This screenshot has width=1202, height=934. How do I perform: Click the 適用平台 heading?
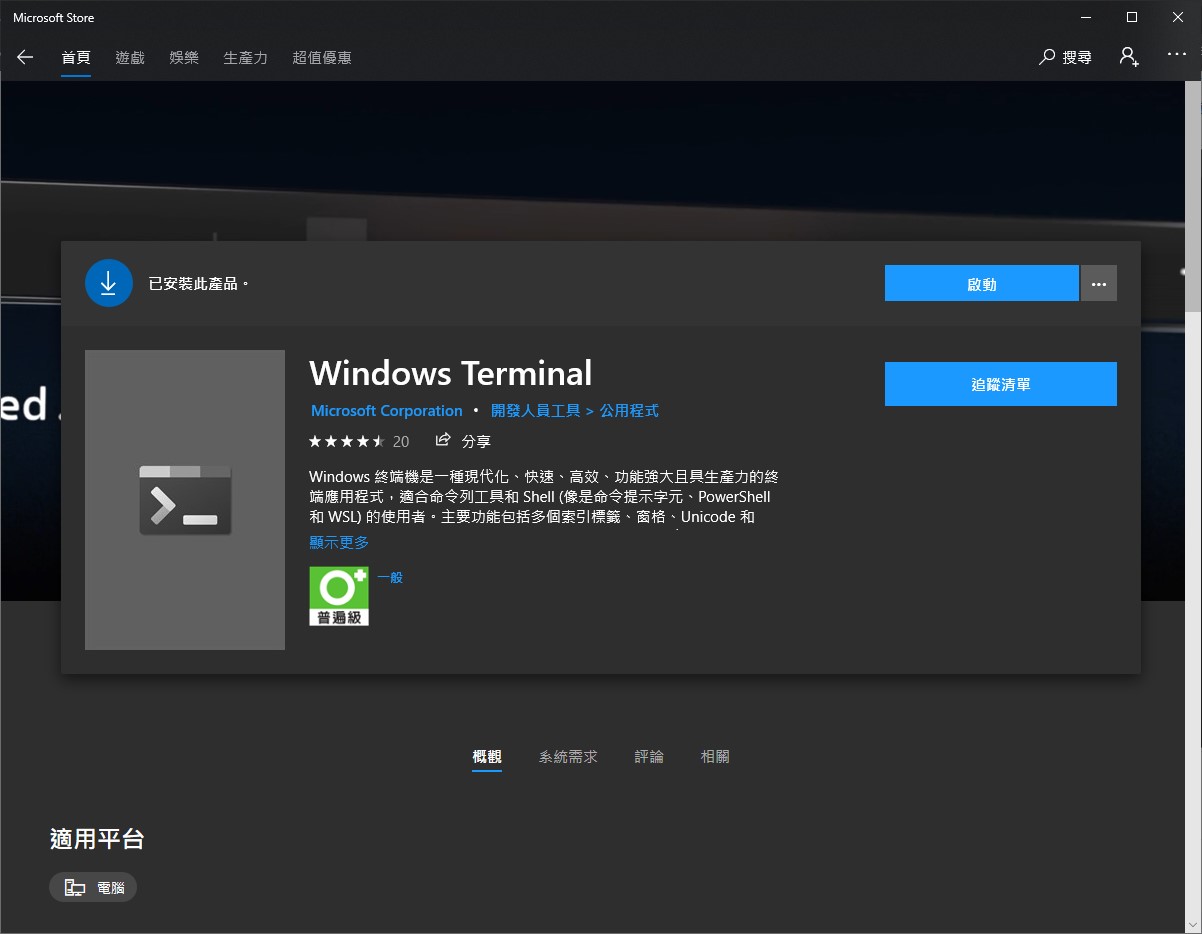(x=97, y=838)
